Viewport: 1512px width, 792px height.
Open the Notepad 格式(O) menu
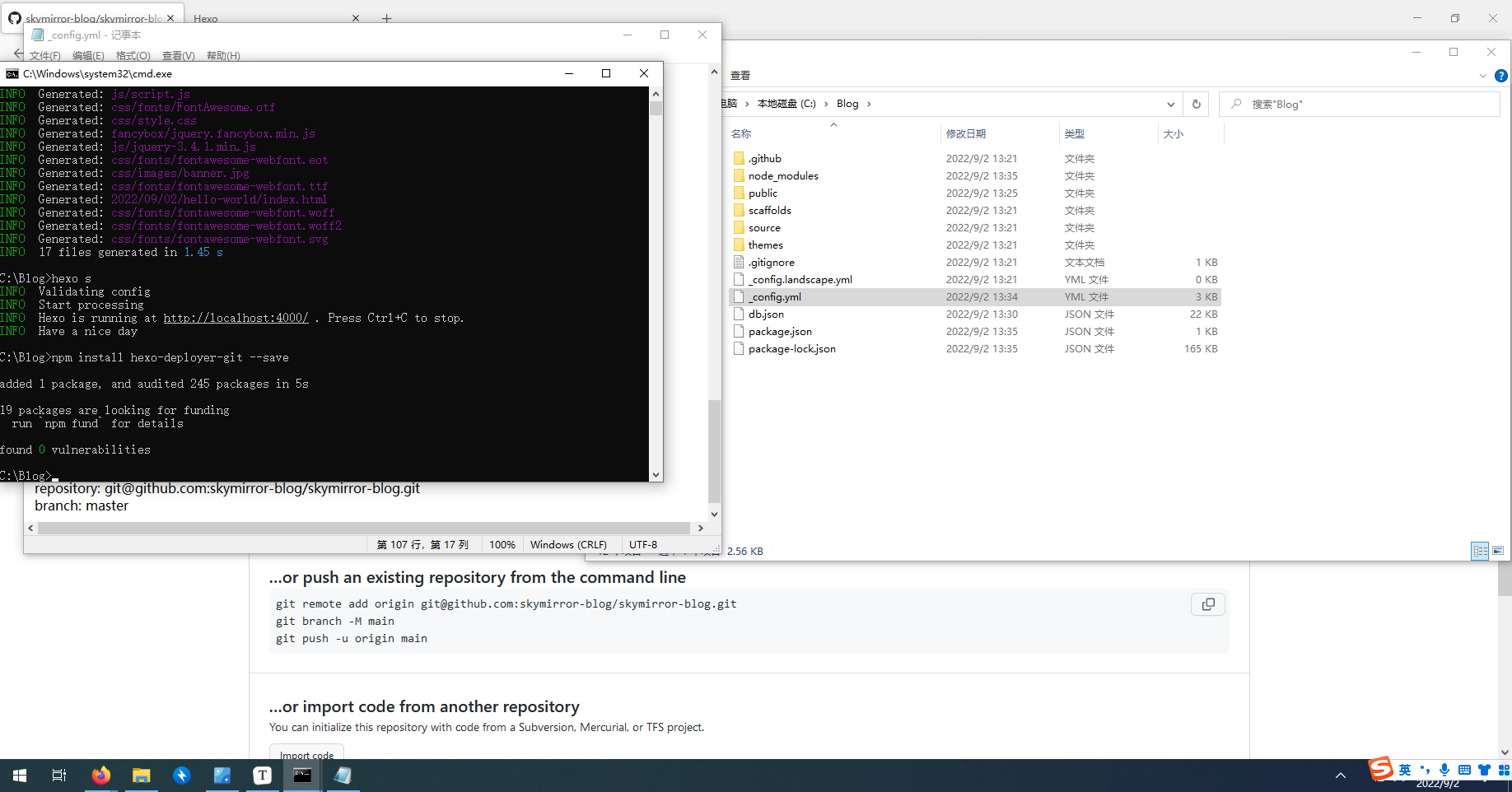click(133, 56)
